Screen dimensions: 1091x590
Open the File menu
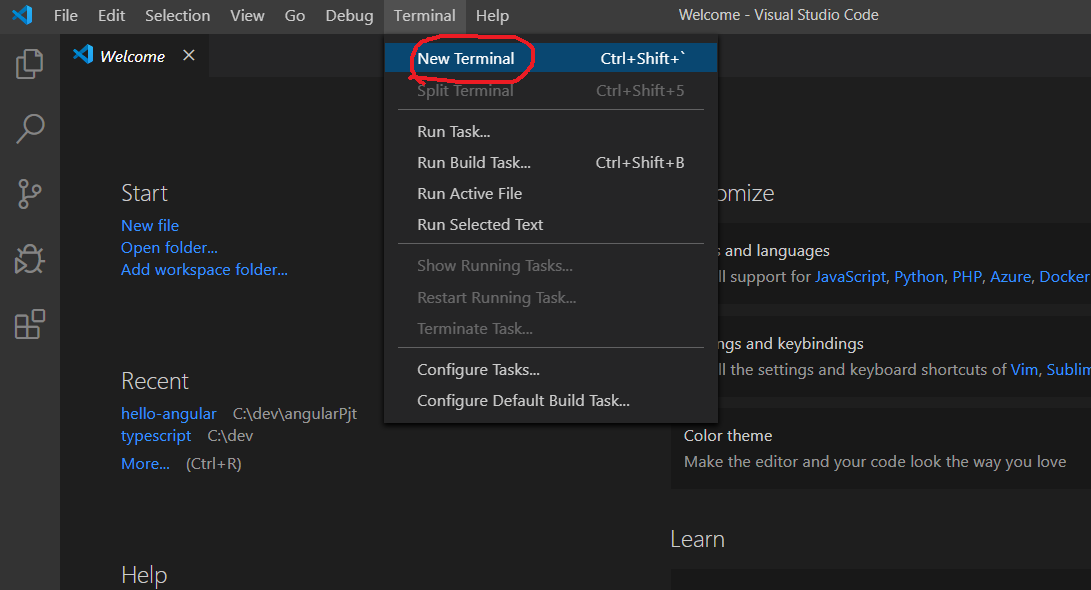tap(66, 15)
